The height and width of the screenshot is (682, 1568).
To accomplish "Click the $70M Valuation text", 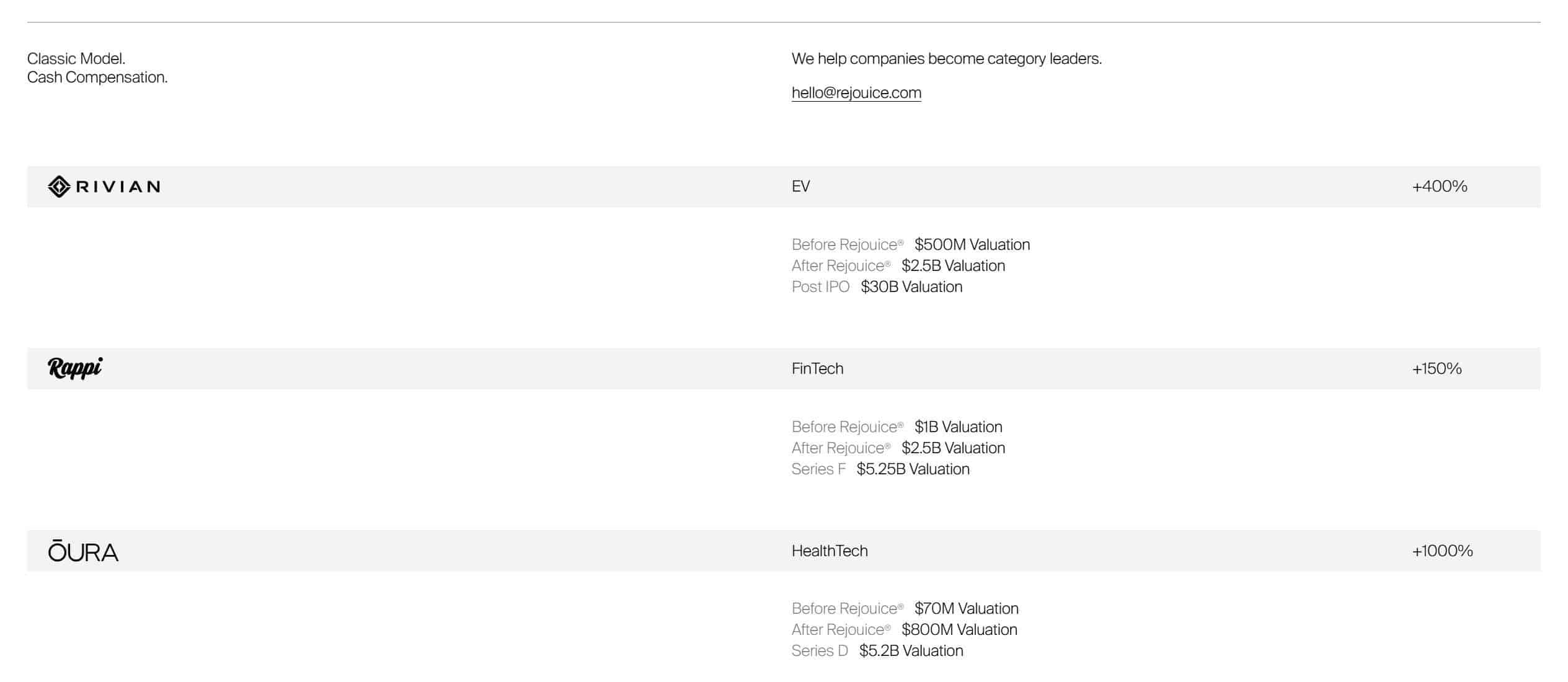I will 967,609.
